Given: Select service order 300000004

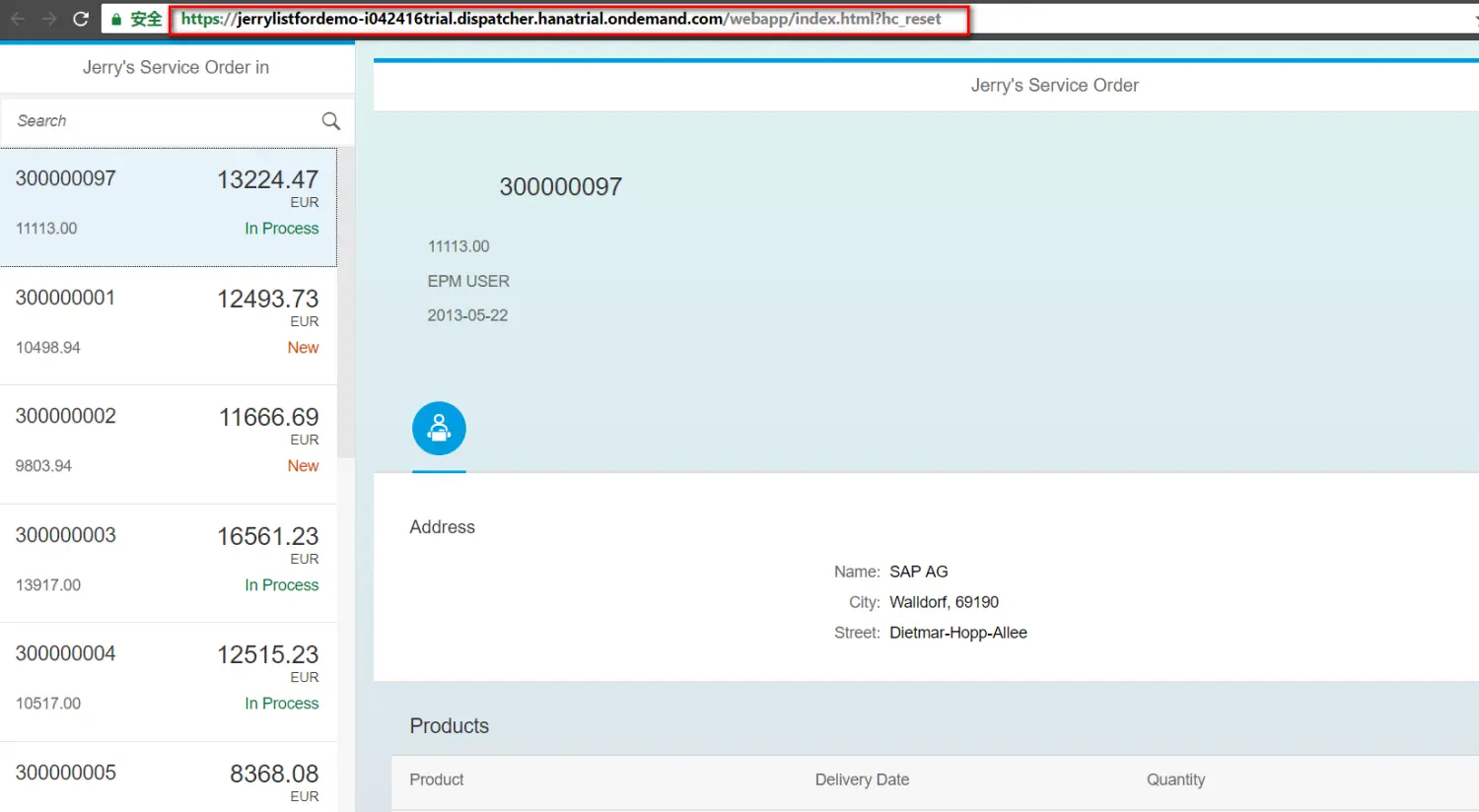Looking at the screenshot, I should pyautogui.click(x=168, y=682).
